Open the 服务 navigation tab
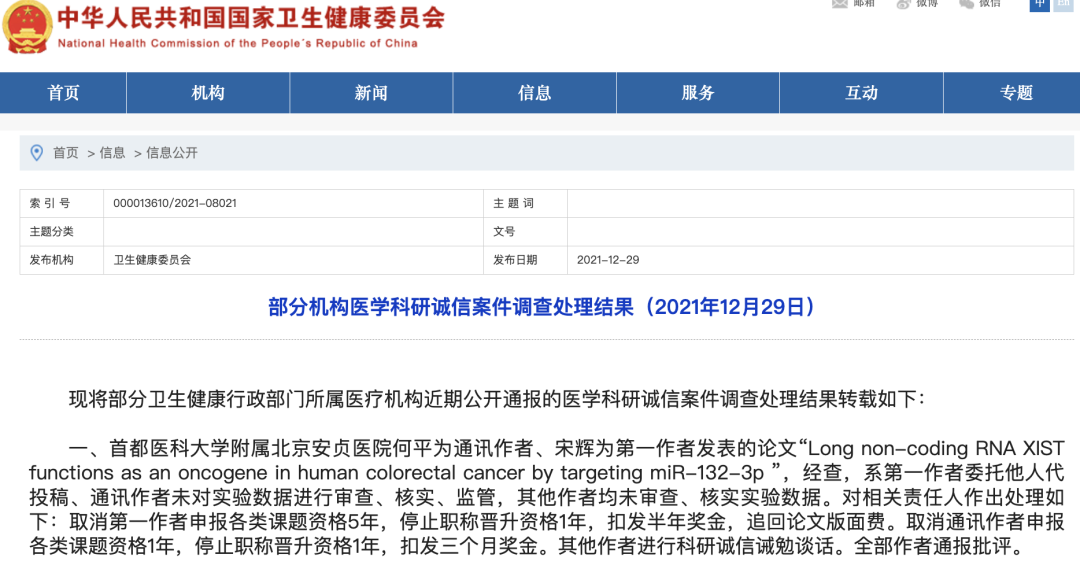Viewport: 1080px width, 569px height. click(698, 92)
